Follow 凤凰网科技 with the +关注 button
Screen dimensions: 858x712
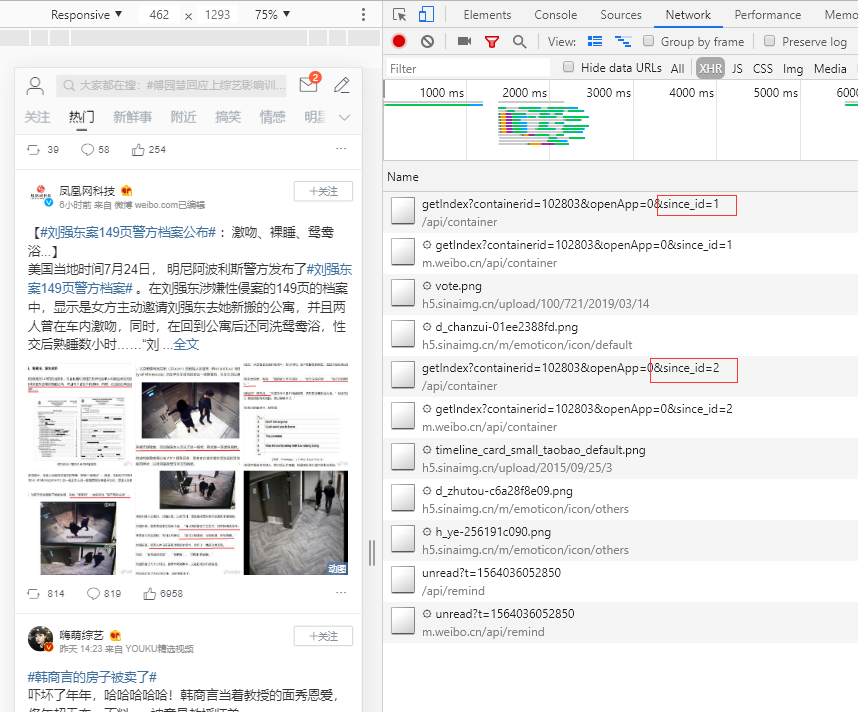pos(323,191)
